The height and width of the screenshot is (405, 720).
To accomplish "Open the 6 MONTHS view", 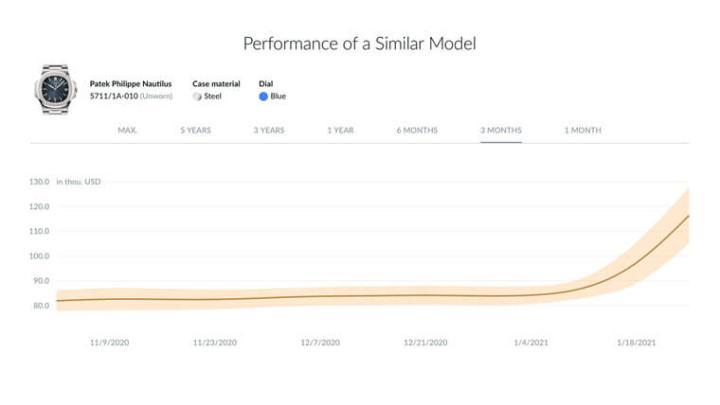I will (x=416, y=130).
